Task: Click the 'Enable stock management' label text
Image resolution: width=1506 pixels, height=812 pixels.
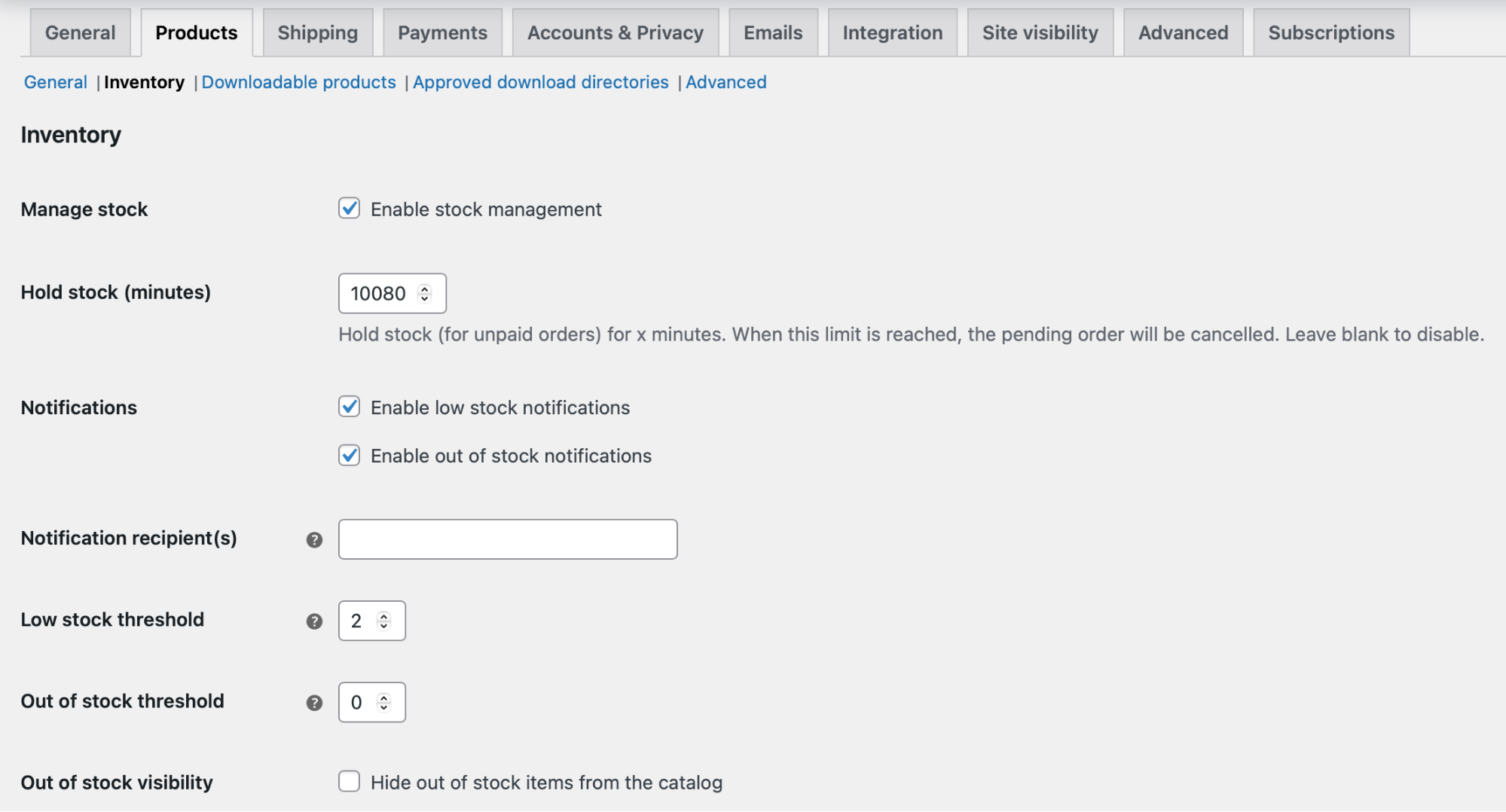Action: pyautogui.click(x=486, y=209)
